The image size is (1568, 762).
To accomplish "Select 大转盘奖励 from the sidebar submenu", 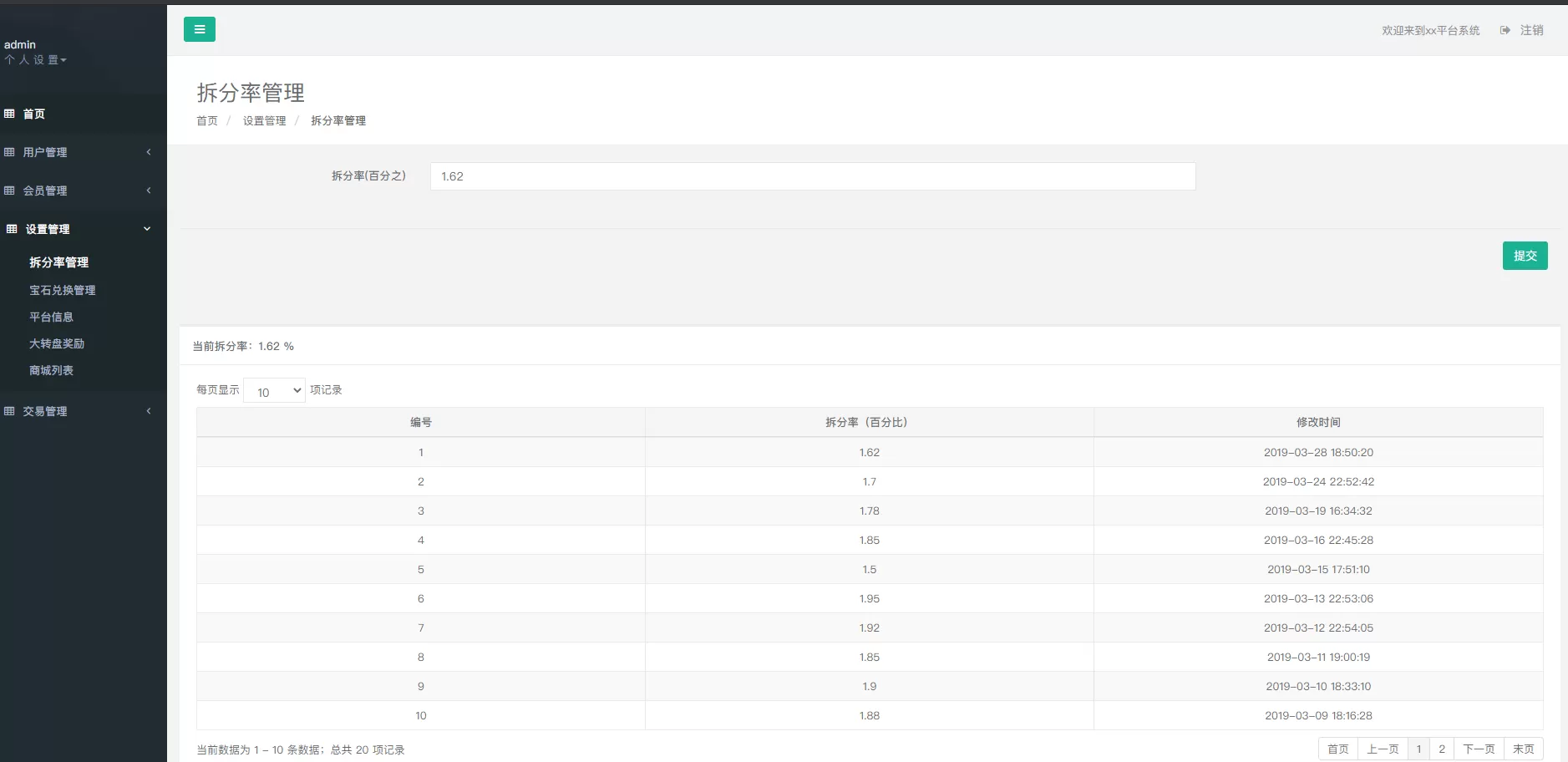I will [x=57, y=343].
